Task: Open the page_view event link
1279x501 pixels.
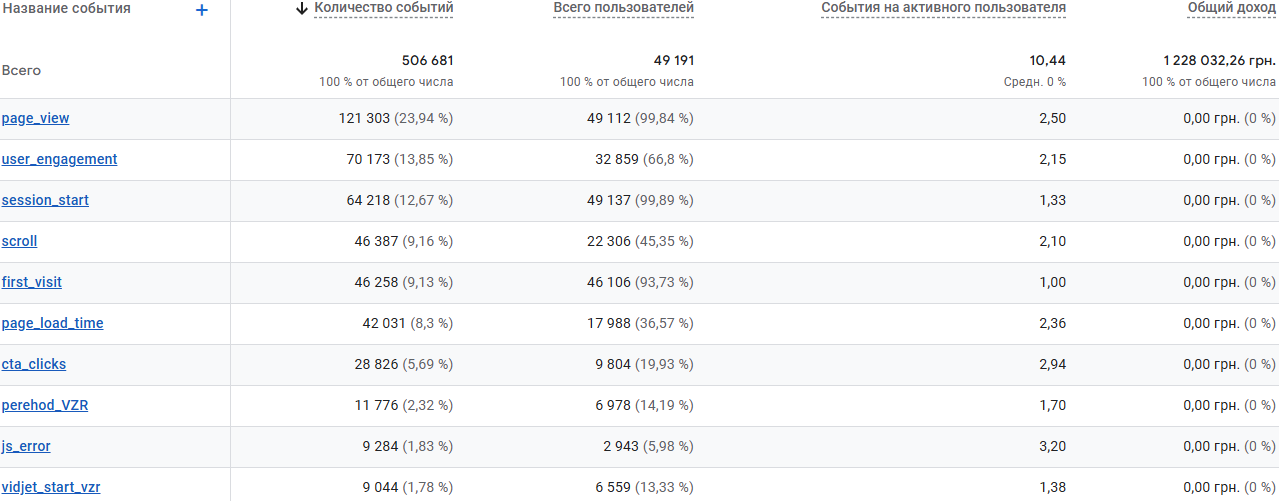Action: [x=36, y=118]
